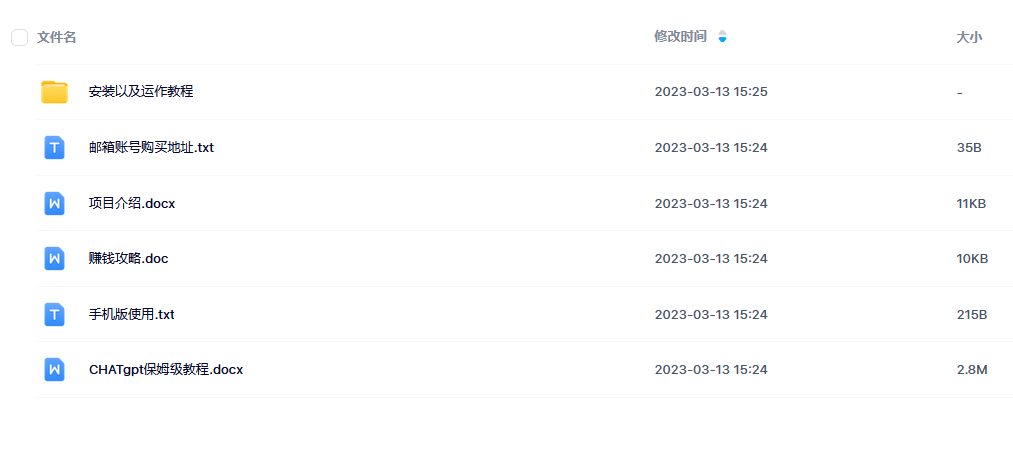This screenshot has width=1013, height=455.
Task: Sort files by the 大小 column header
Action: (x=969, y=37)
